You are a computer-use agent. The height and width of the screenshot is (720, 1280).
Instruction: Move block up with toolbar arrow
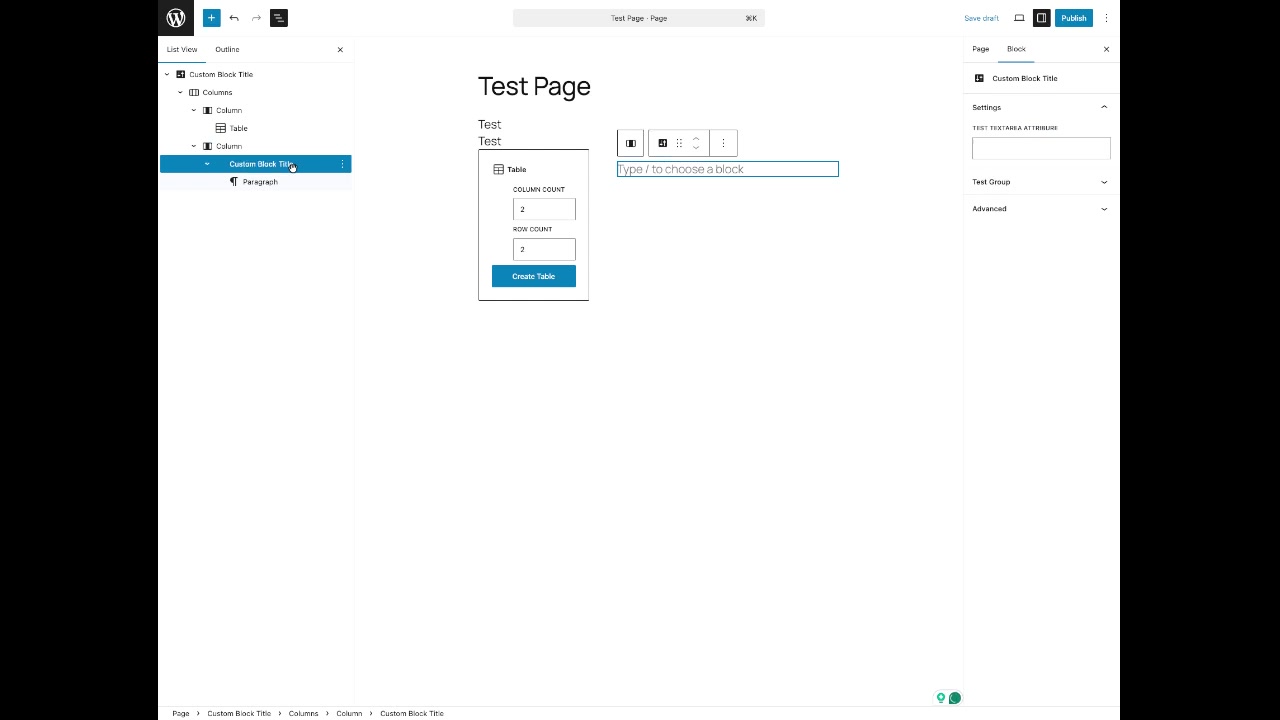tap(696, 138)
